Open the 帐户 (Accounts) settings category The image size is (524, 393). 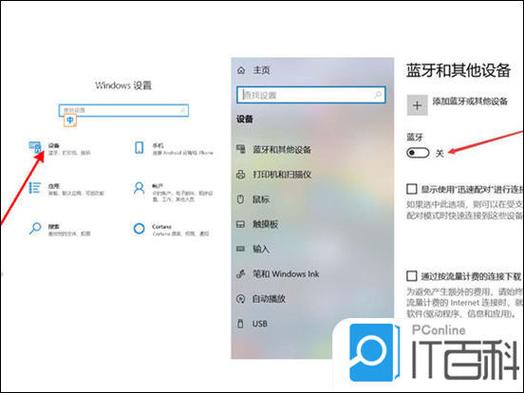[x=173, y=192]
